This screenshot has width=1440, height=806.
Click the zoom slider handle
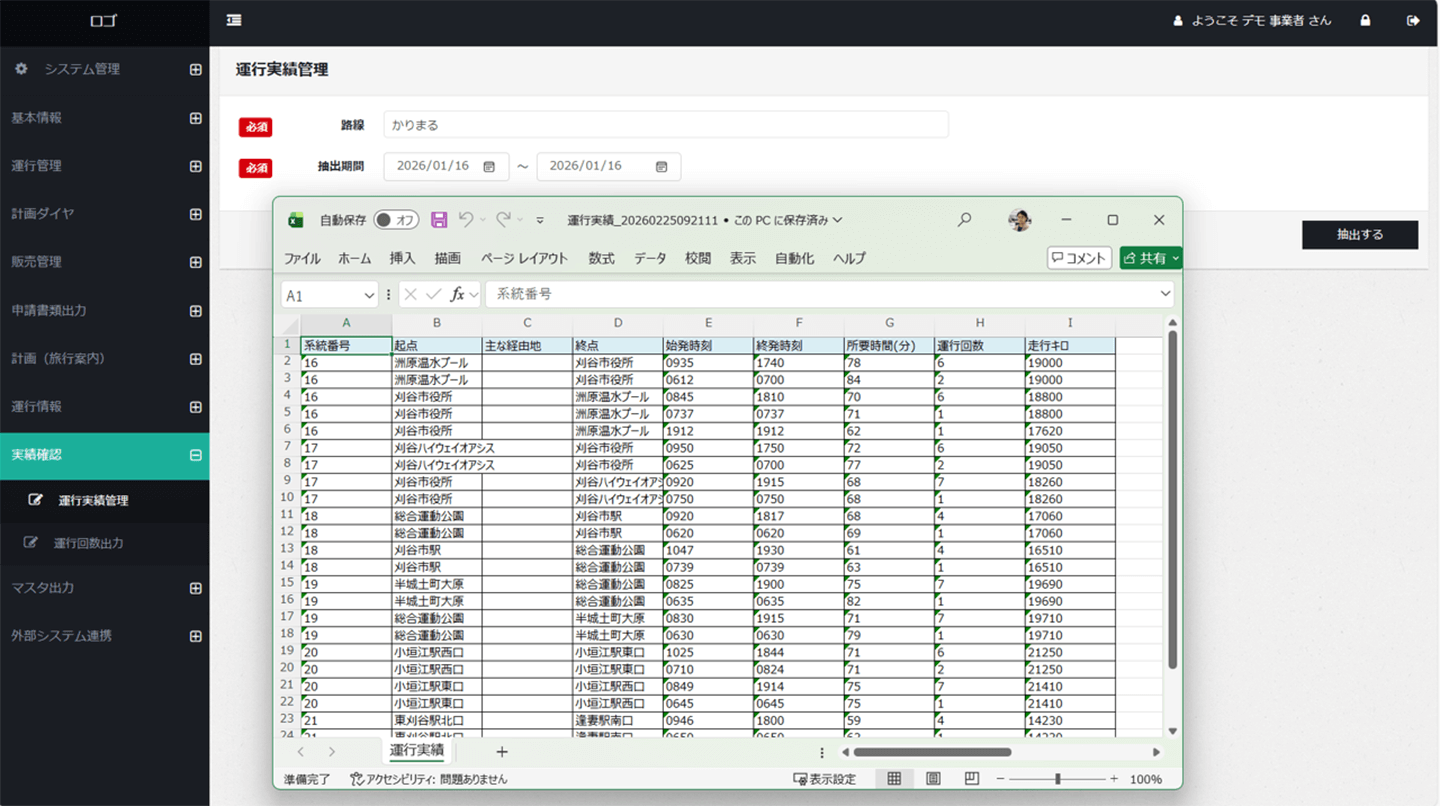tap(1057, 779)
